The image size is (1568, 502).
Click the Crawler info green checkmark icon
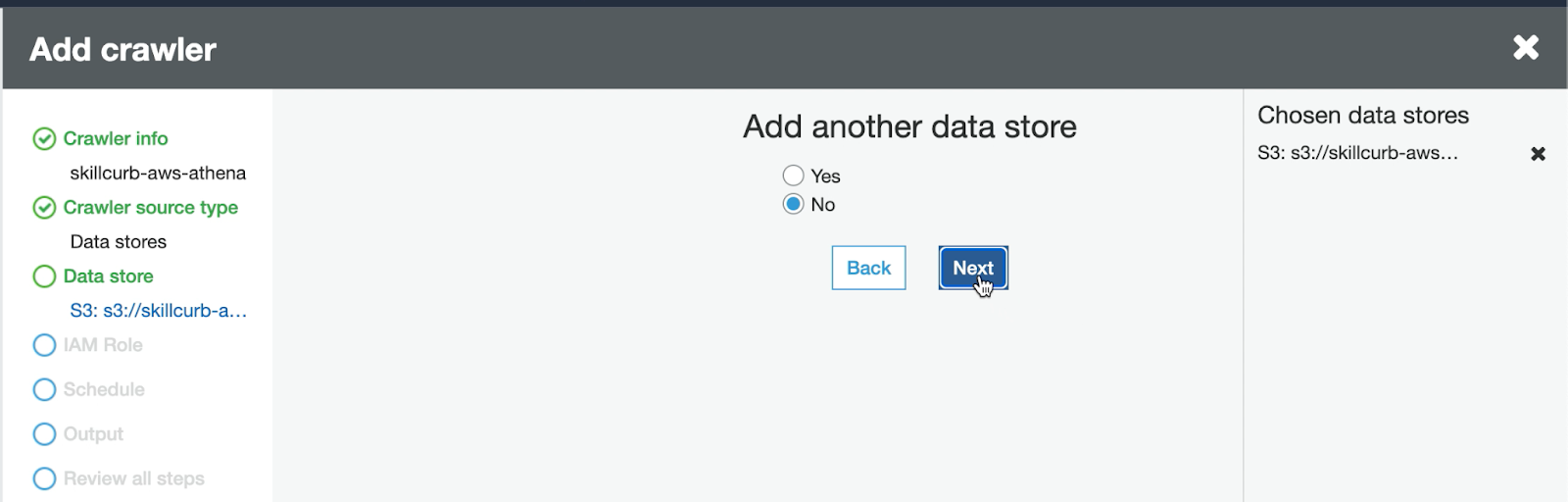[44, 139]
